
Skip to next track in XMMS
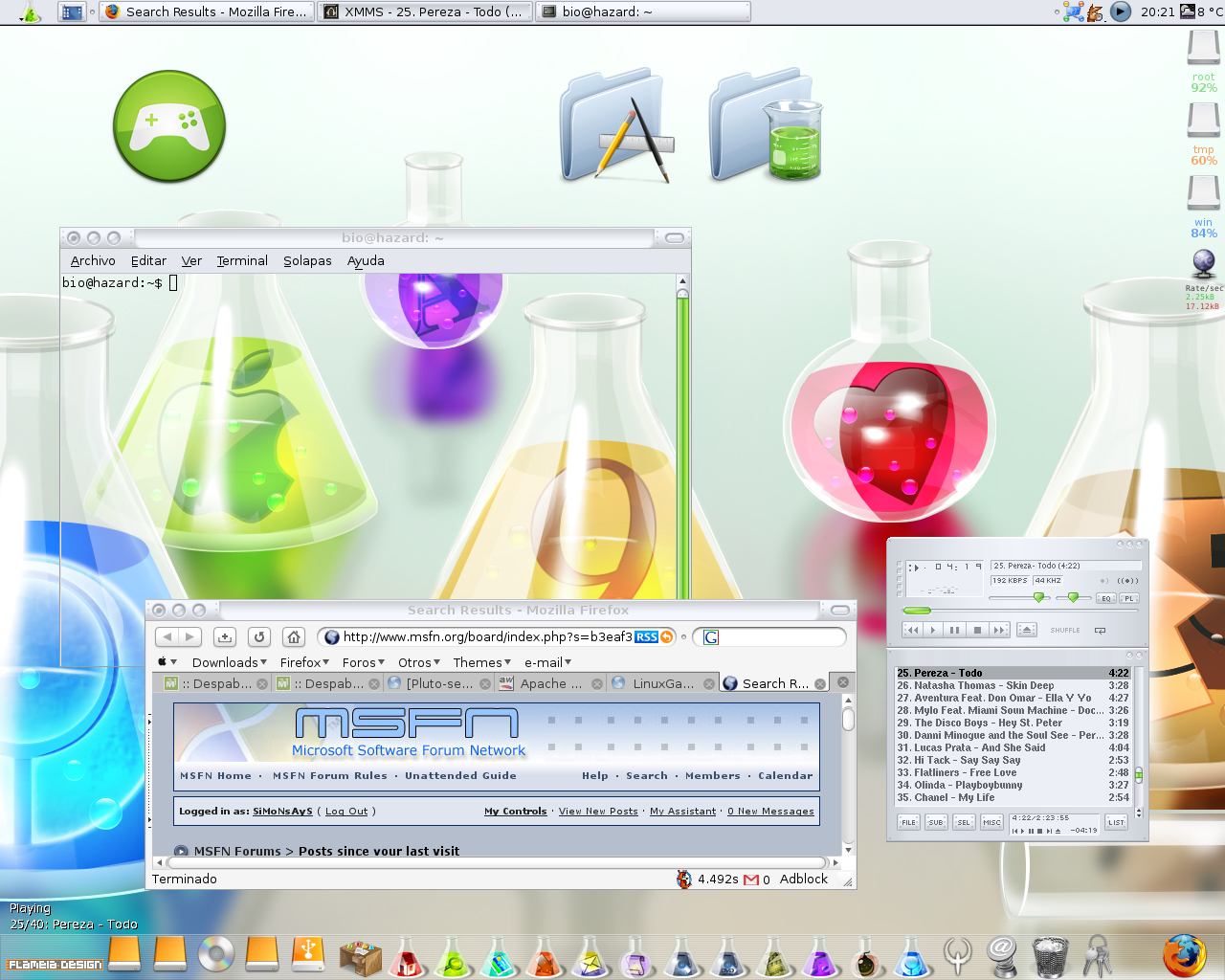999,630
